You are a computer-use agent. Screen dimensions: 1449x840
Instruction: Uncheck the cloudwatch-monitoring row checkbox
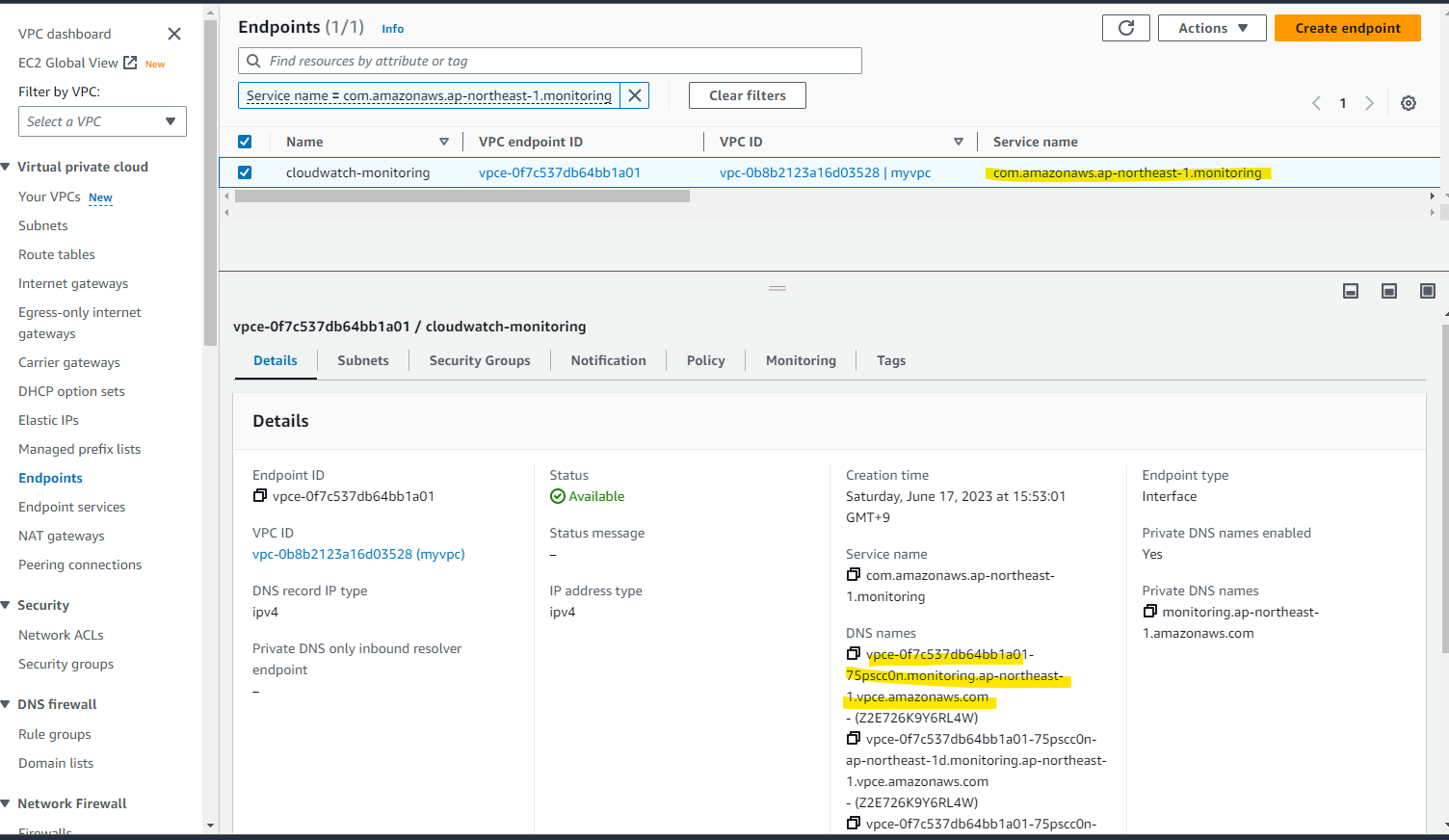245,172
